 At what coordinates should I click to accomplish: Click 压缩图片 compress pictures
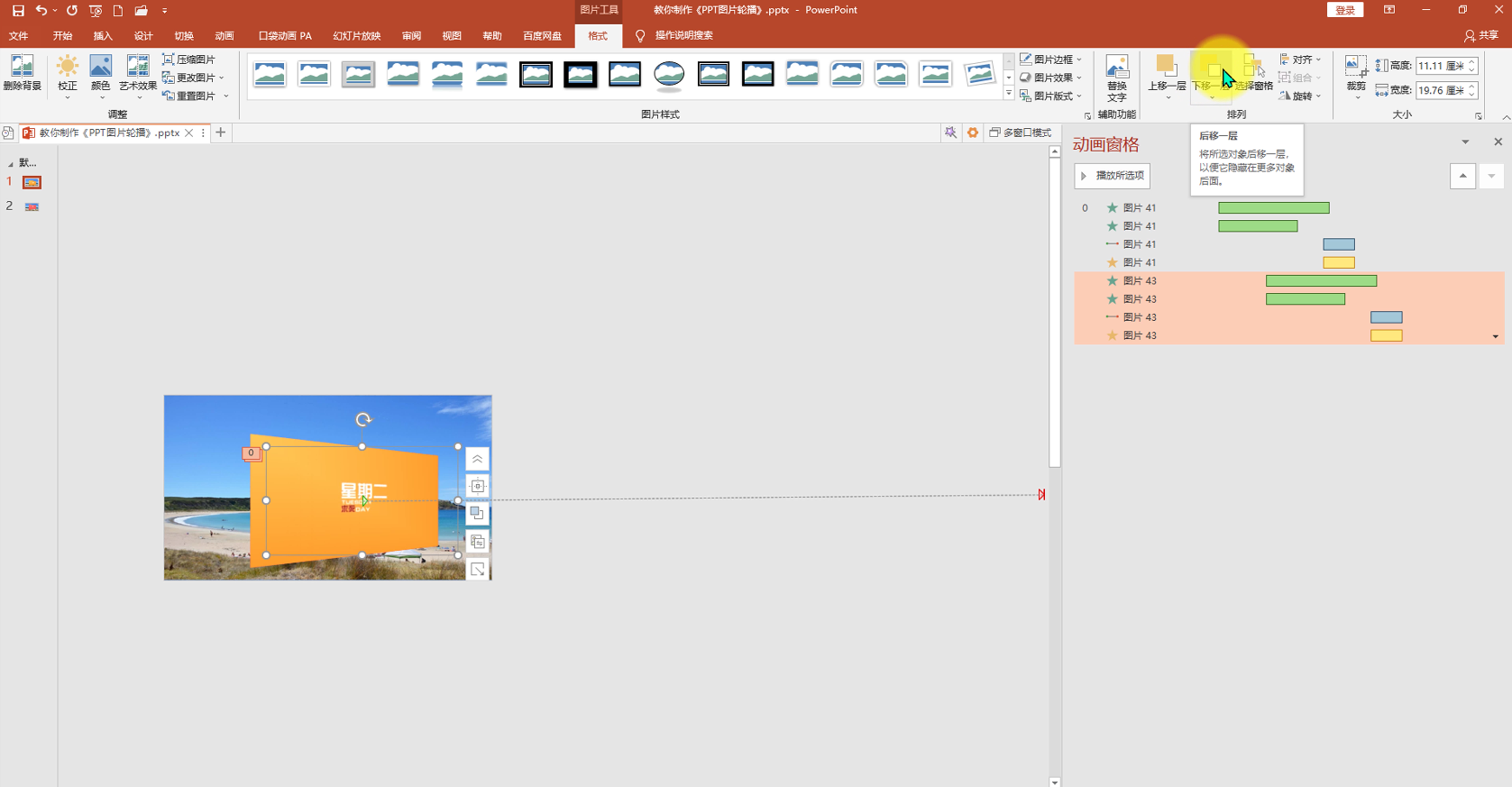pos(189,59)
